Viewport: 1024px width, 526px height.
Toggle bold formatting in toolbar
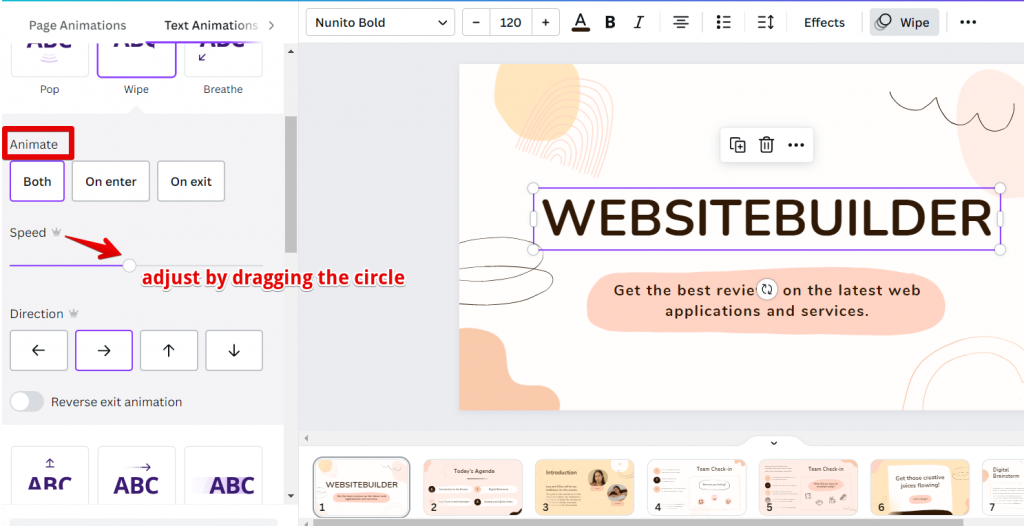pos(610,22)
